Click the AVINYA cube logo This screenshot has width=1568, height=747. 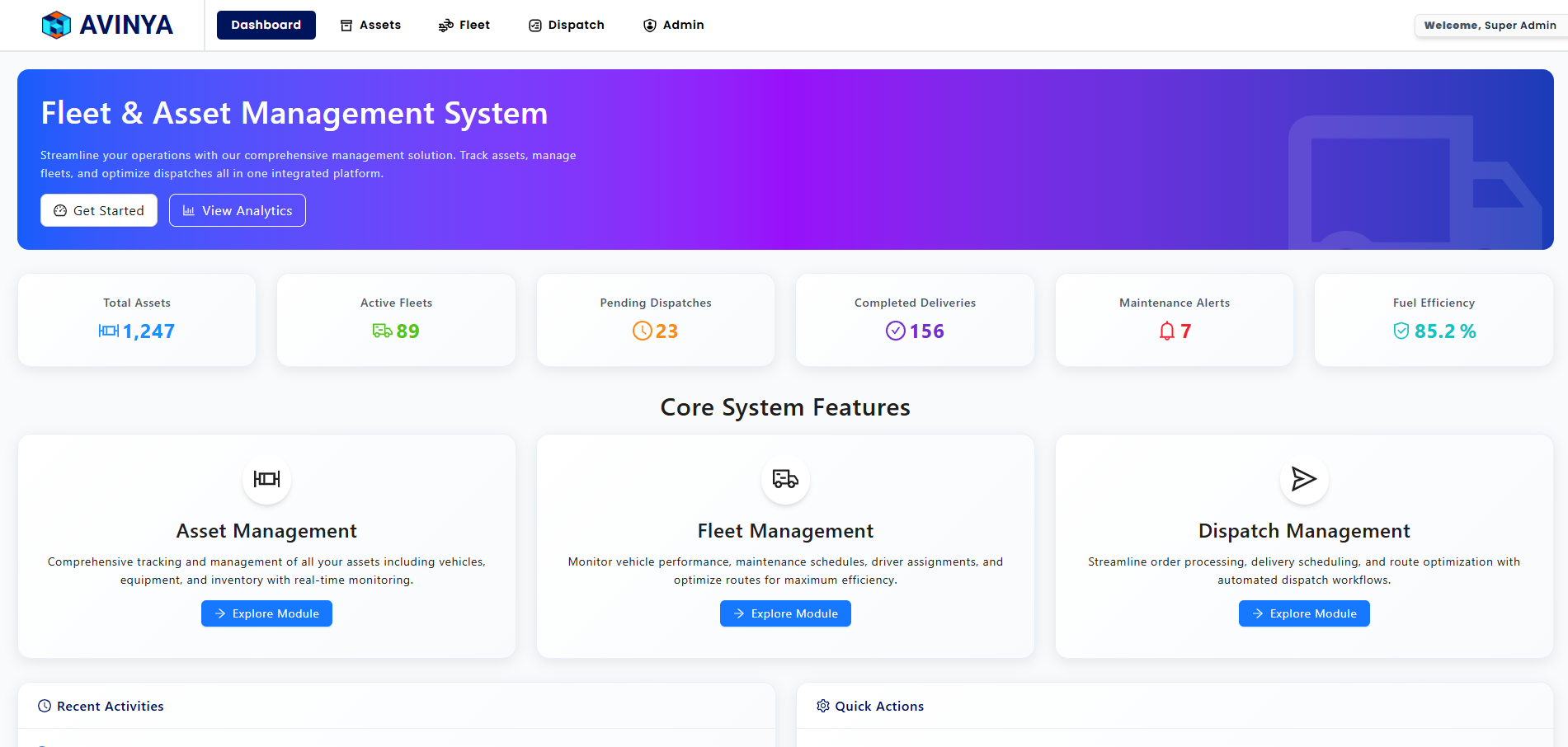56,25
